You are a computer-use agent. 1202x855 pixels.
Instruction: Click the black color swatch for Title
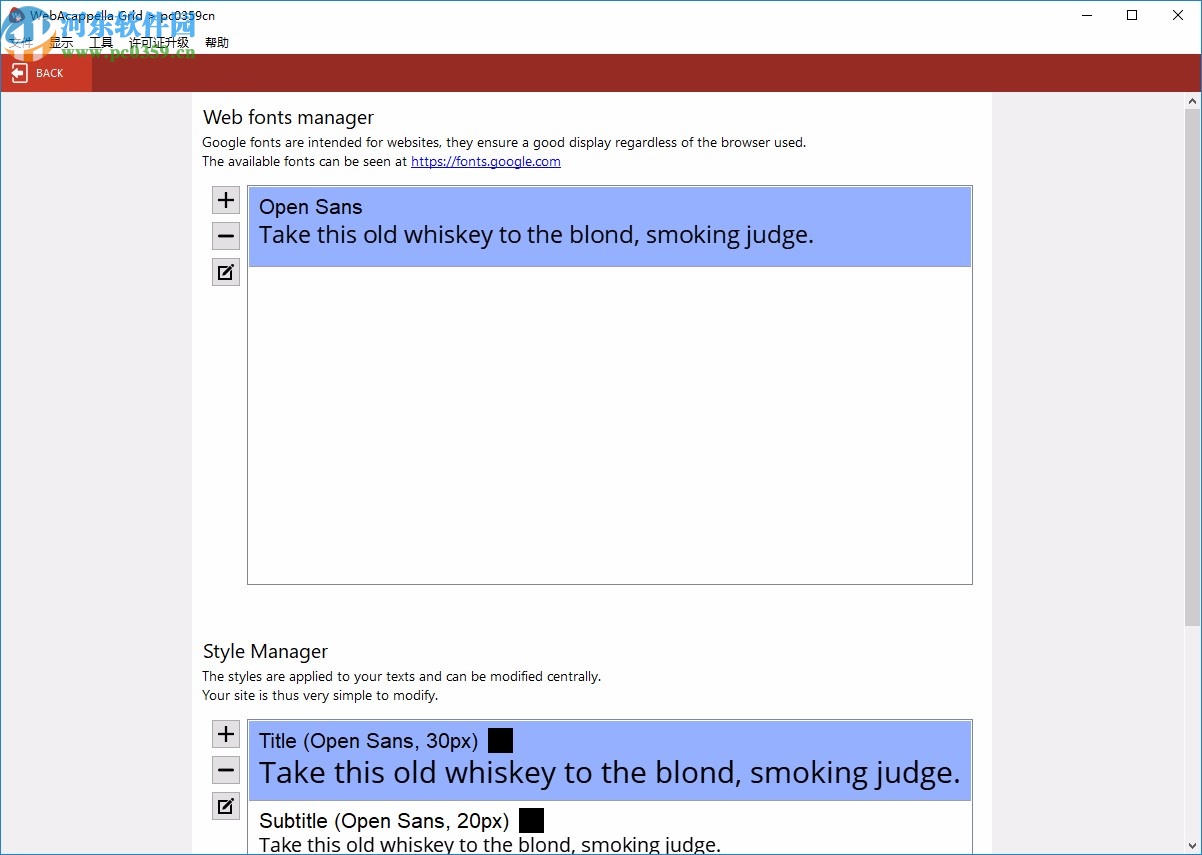(500, 740)
